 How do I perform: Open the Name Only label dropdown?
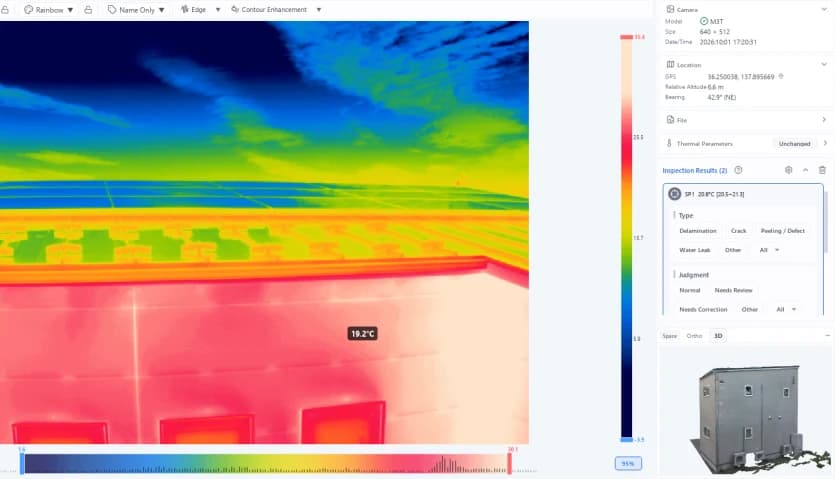coord(136,10)
